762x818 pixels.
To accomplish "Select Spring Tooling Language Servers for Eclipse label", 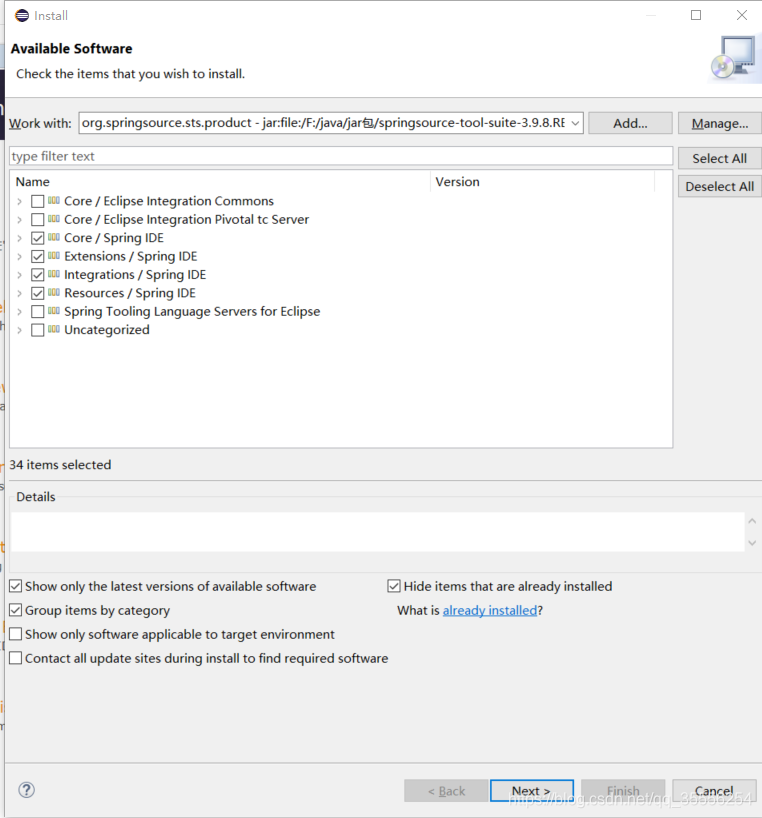I will coord(192,311).
